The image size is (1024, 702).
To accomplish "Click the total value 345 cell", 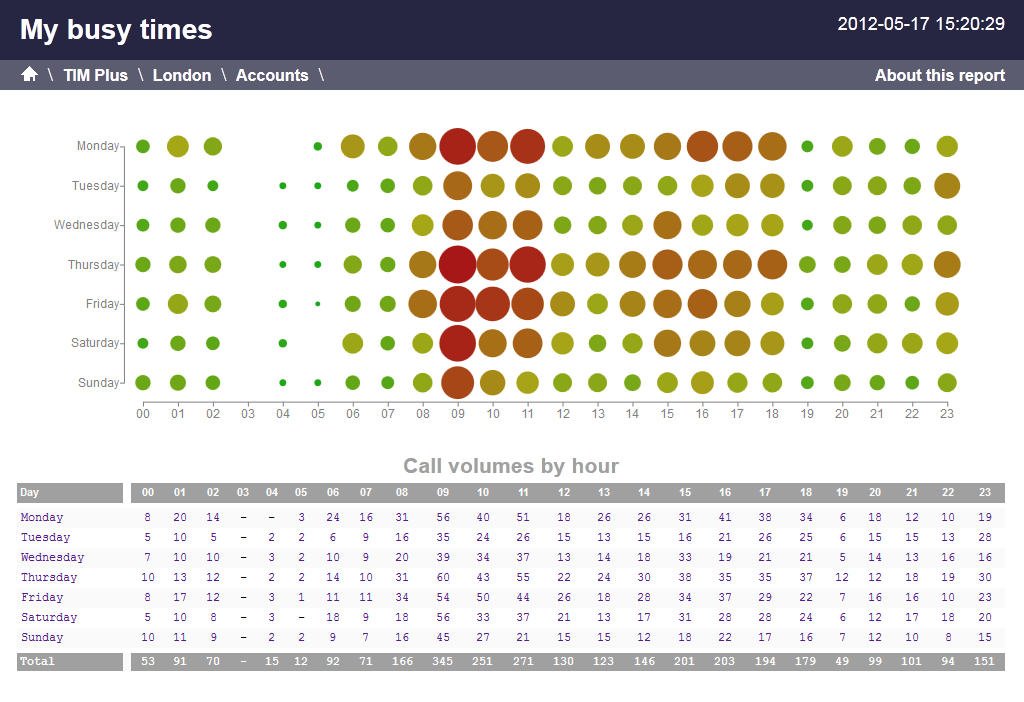I will click(x=442, y=662).
